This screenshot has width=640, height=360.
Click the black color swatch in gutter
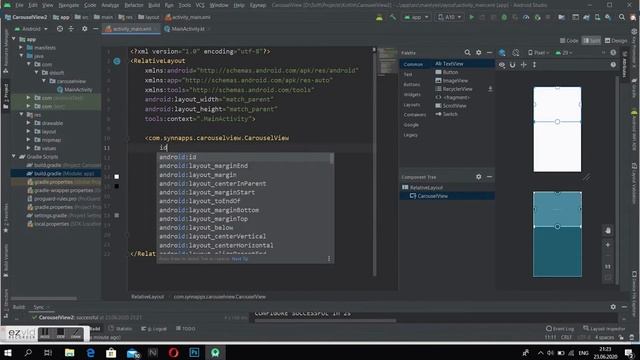tap(117, 186)
